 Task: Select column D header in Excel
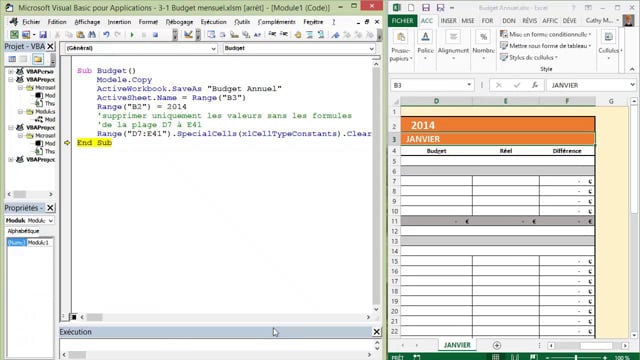click(x=436, y=101)
